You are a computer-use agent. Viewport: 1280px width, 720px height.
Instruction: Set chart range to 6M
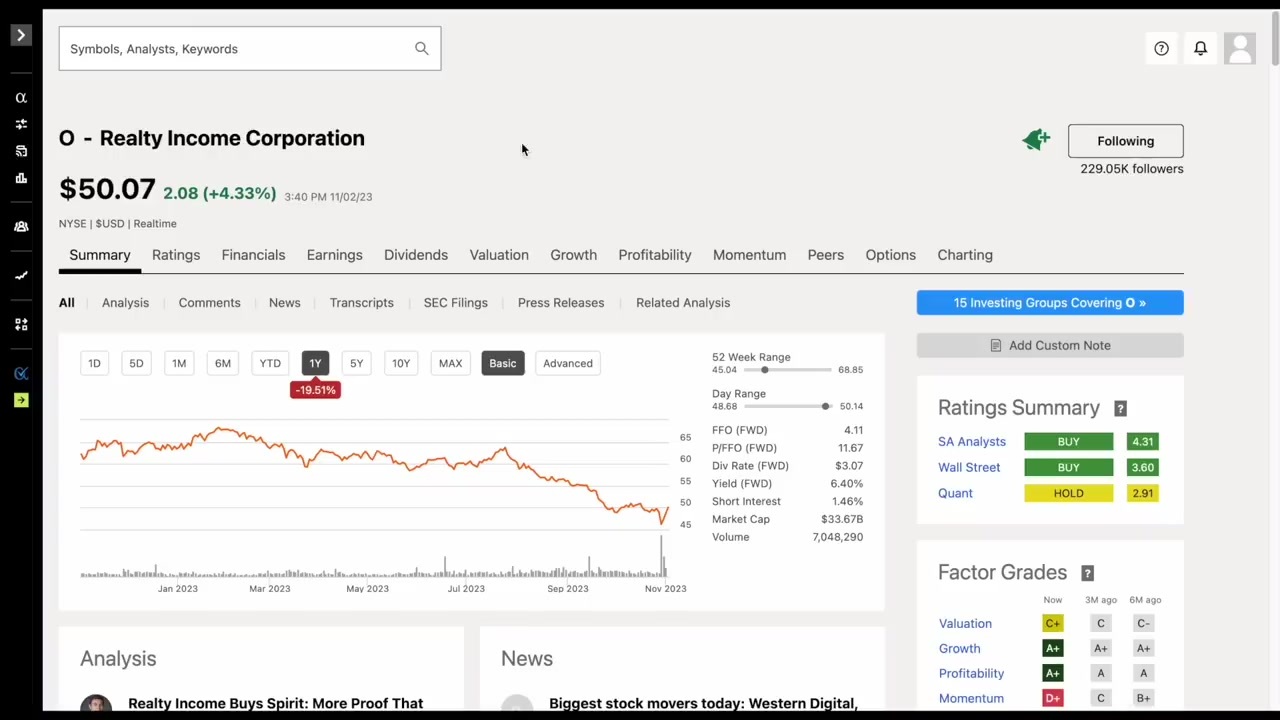click(x=223, y=363)
